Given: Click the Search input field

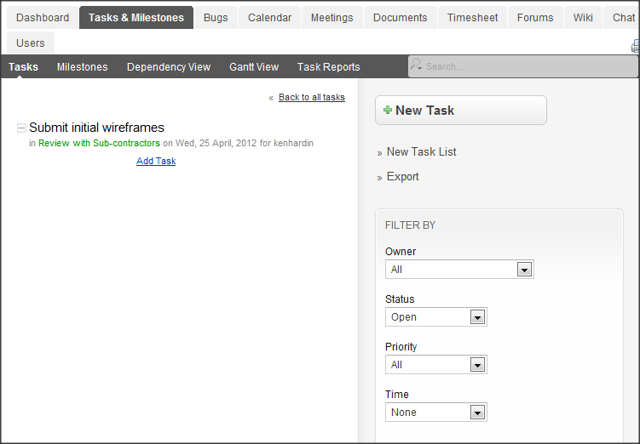Looking at the screenshot, I should tap(523, 66).
